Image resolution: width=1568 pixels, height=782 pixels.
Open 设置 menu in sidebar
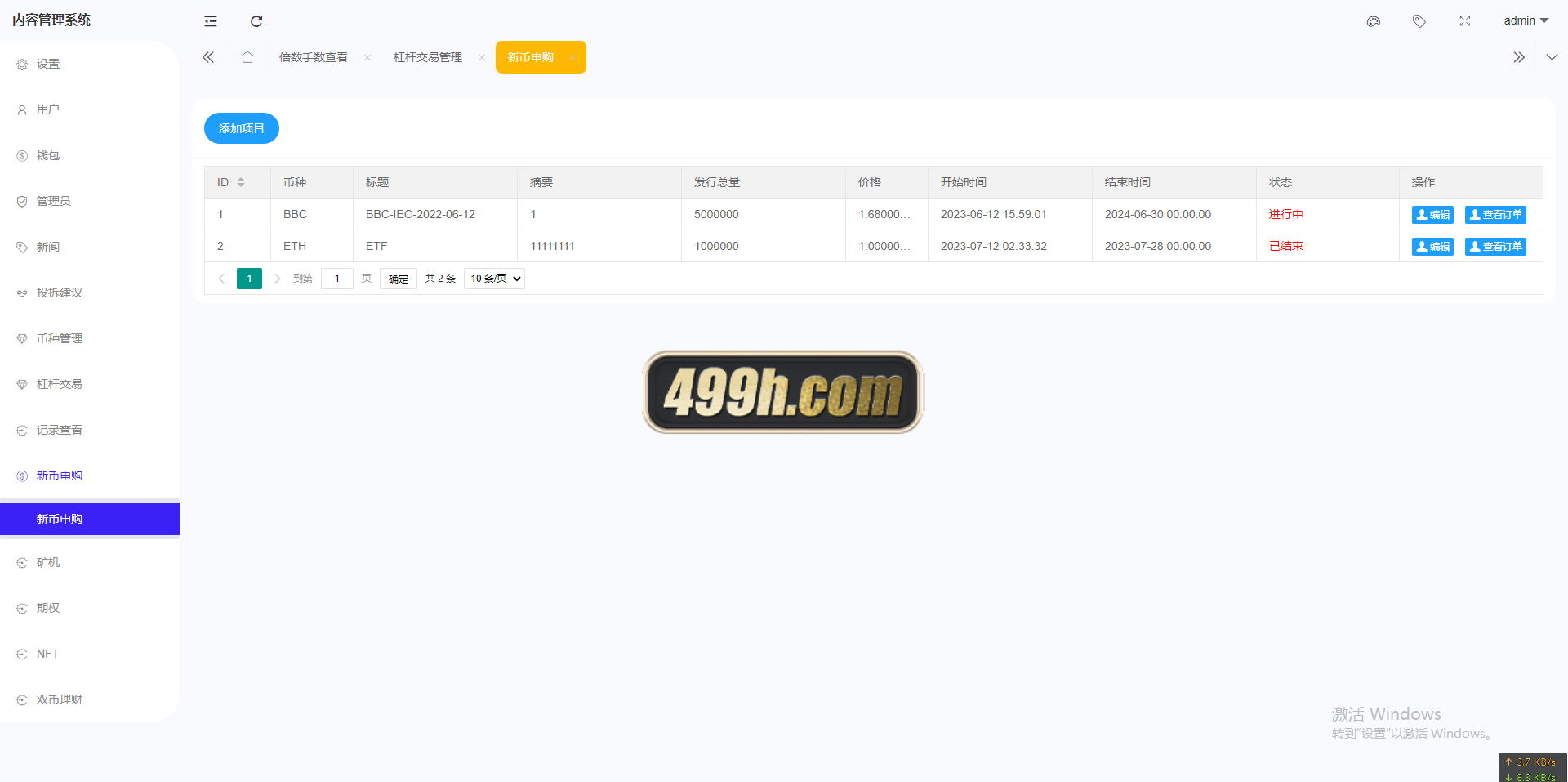point(90,64)
